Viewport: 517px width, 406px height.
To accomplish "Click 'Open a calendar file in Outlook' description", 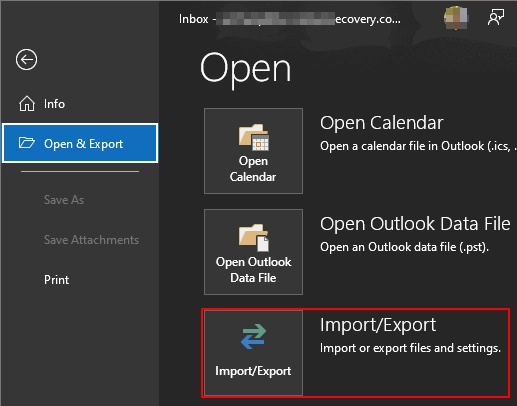I will pyautogui.click(x=418, y=146).
